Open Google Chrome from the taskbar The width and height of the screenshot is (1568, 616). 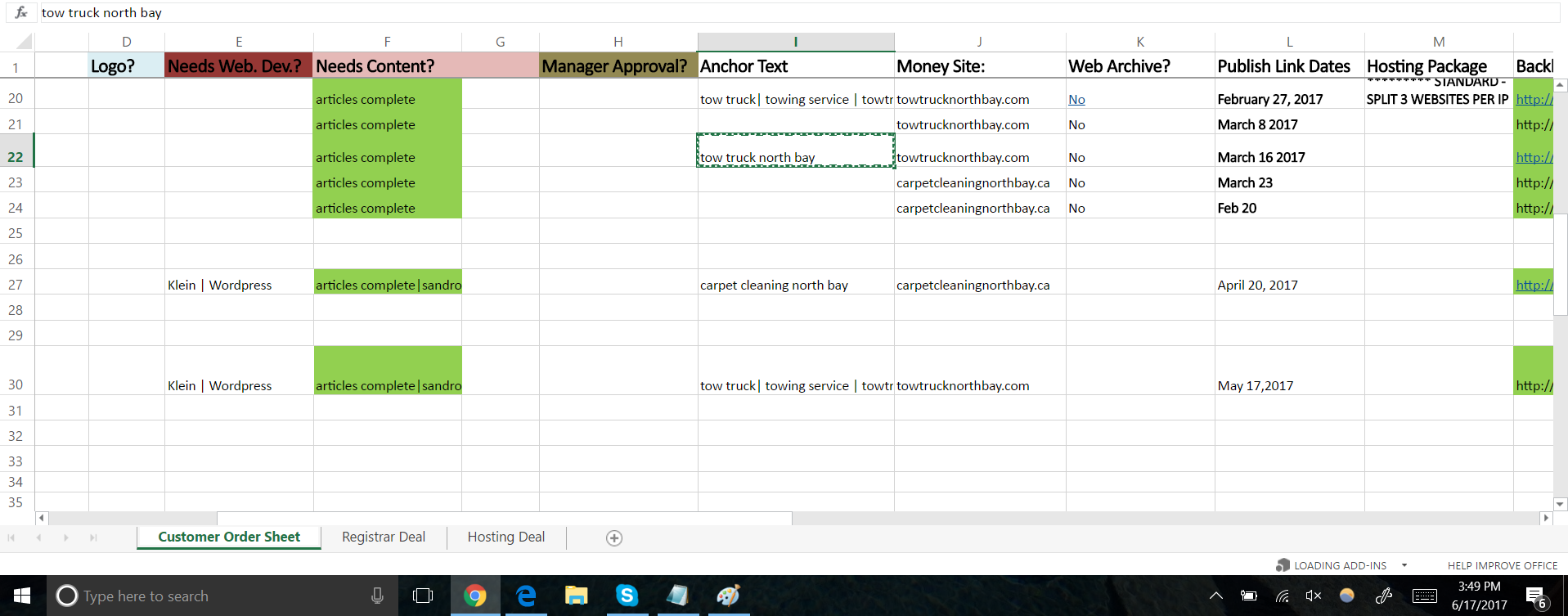point(474,596)
